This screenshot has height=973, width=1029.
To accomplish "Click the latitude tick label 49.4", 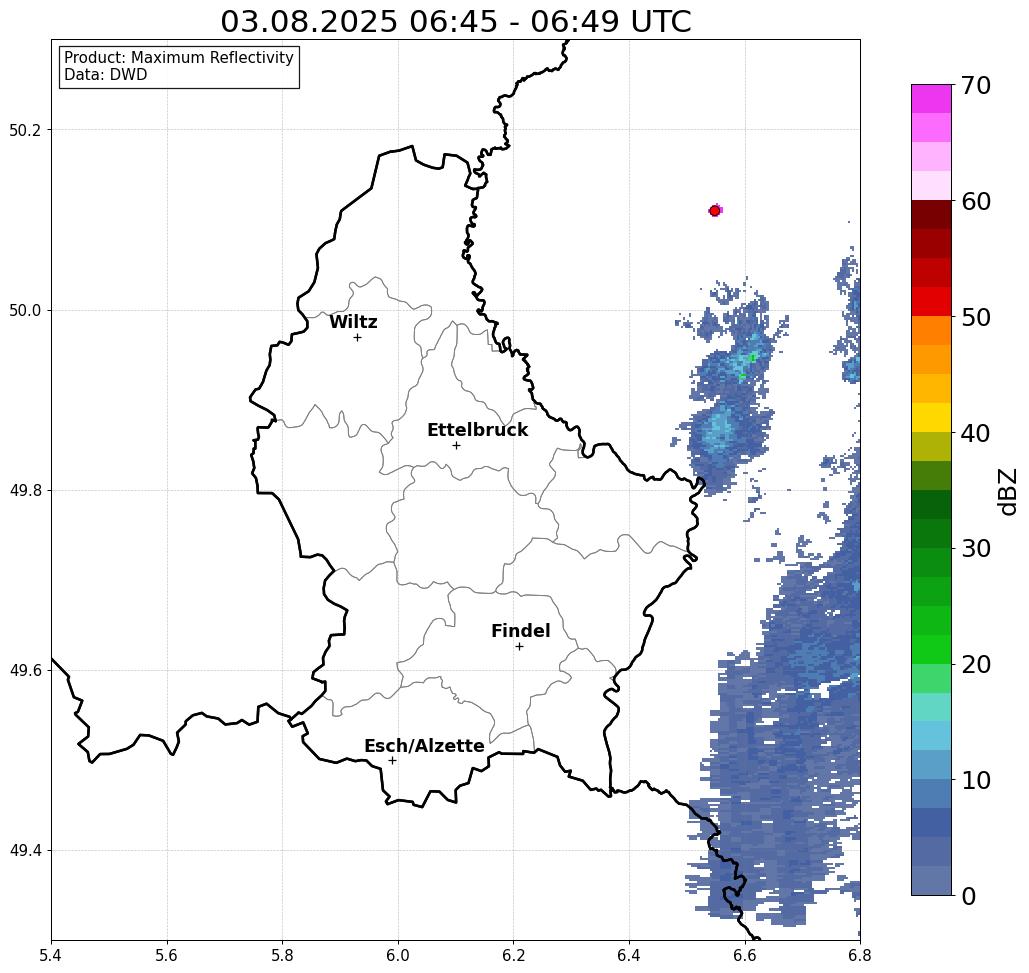I will point(25,851).
